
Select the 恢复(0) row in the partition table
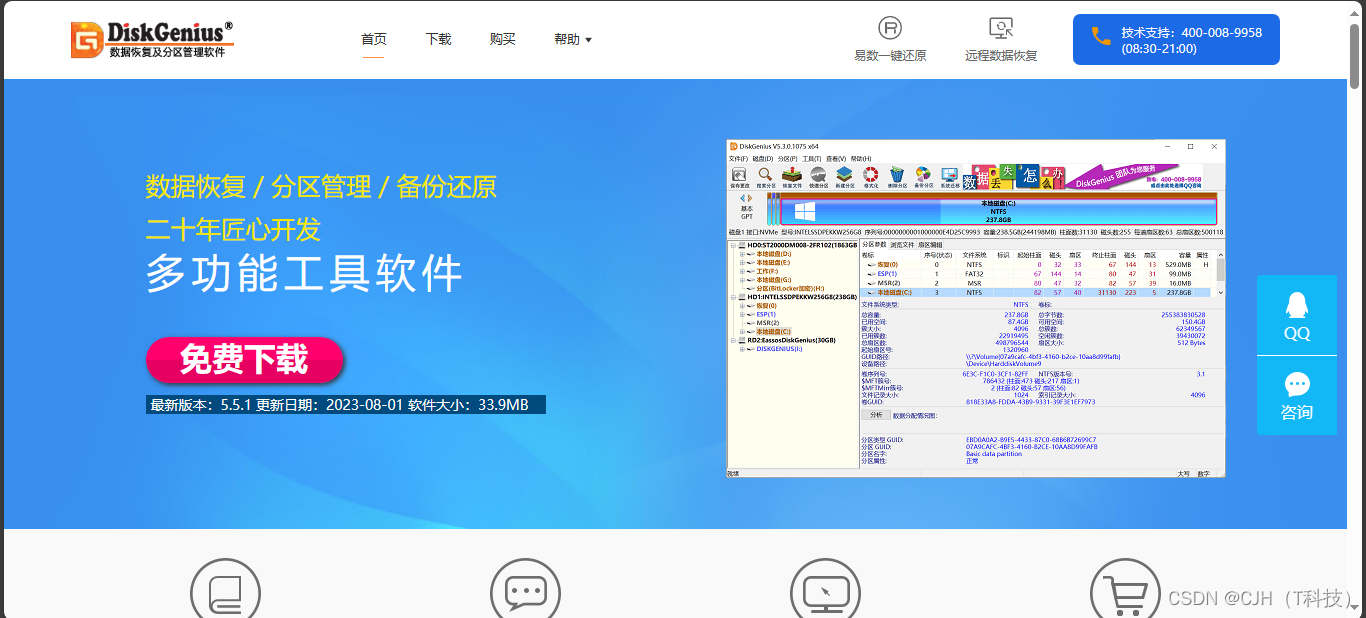pos(1034,264)
